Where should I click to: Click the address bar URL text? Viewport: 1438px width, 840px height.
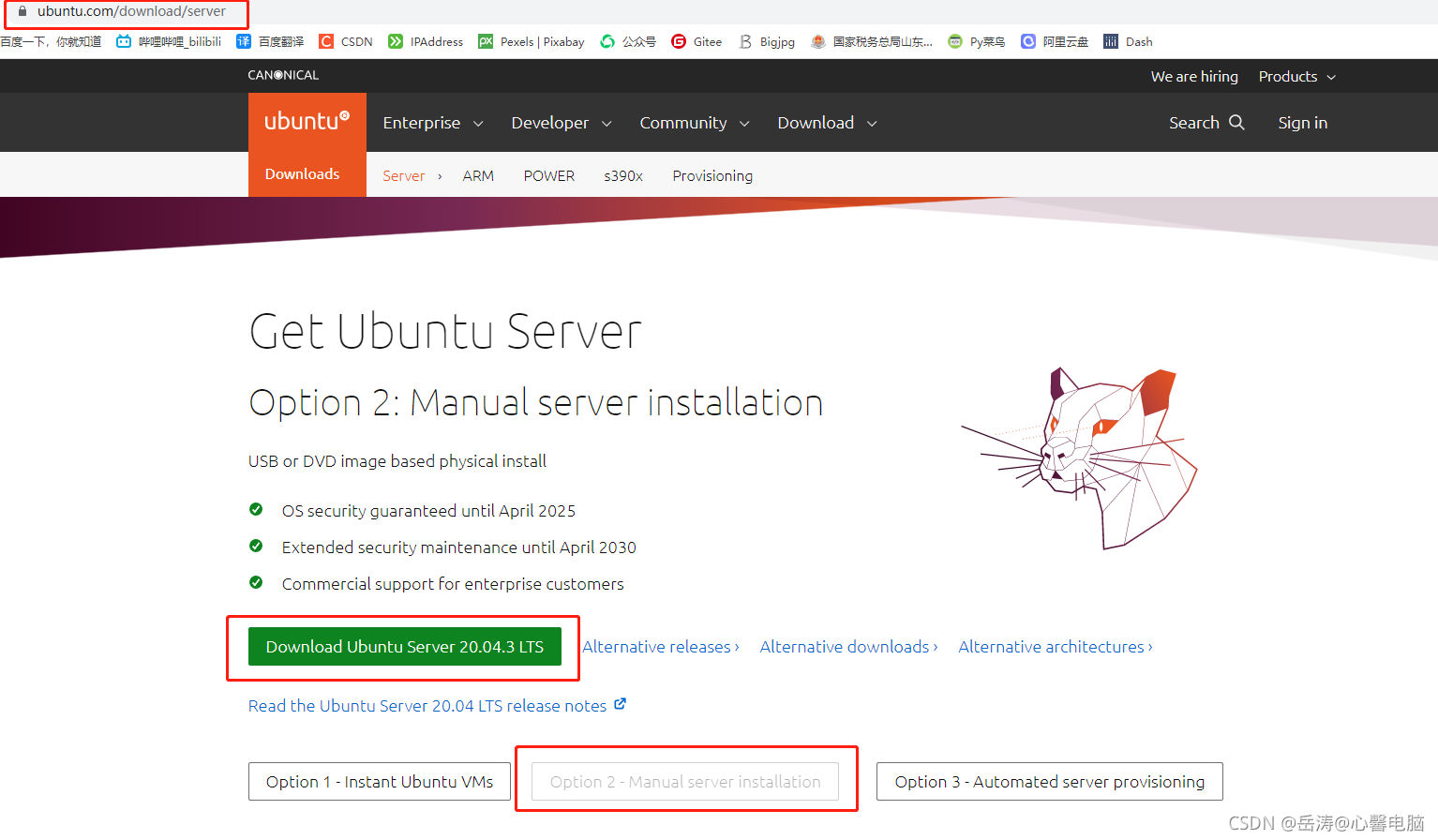point(131,11)
